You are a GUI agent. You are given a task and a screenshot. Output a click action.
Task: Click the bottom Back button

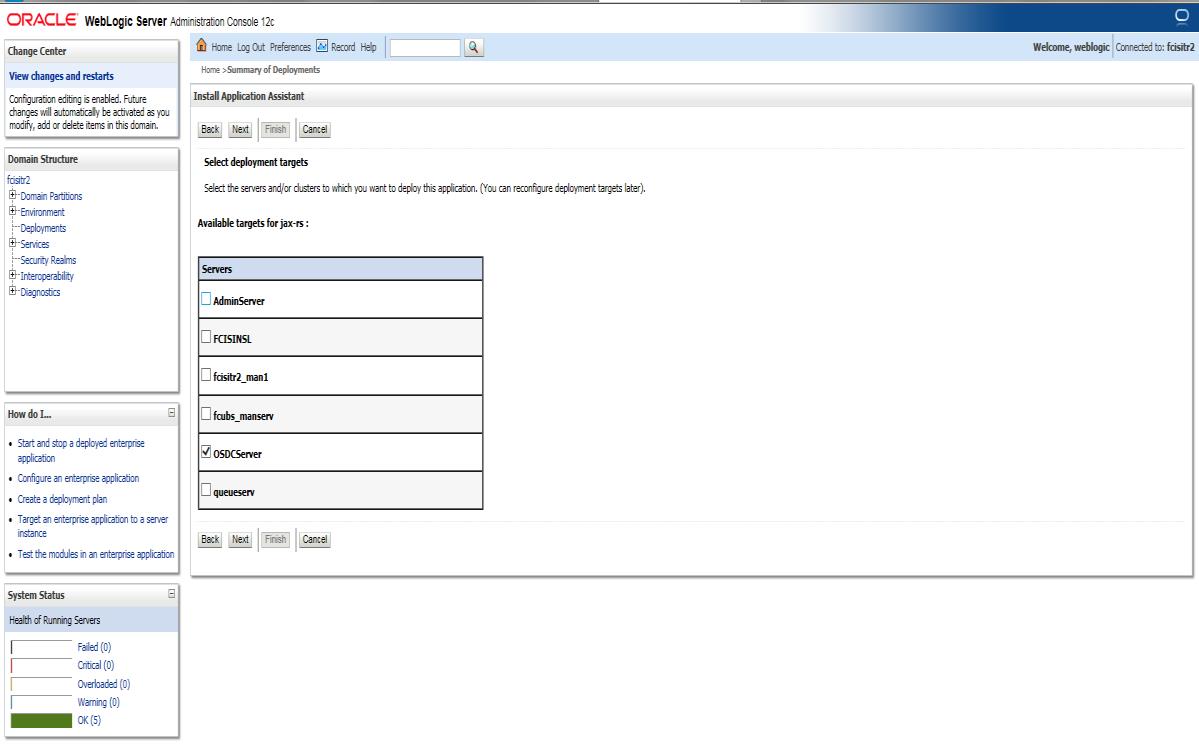[x=210, y=539]
